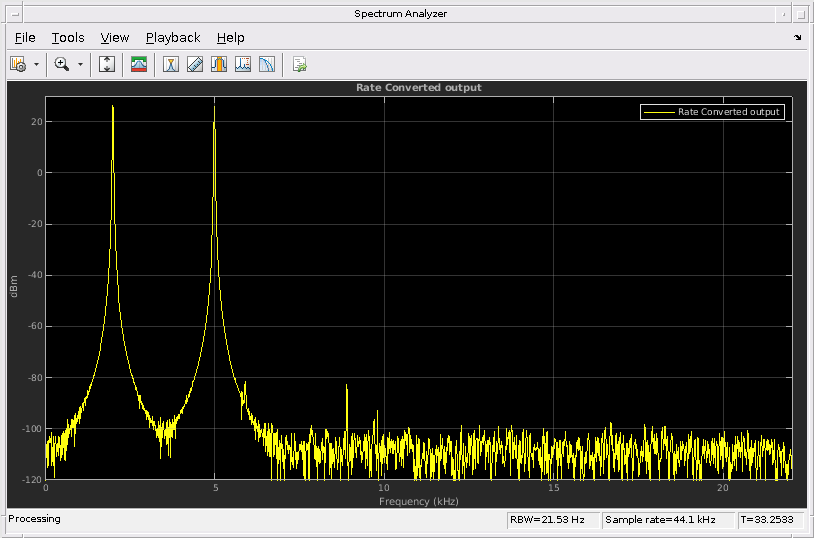Viewport: 814px width, 538px height.
Task: Click the copy display to figure icon
Action: 299,64
